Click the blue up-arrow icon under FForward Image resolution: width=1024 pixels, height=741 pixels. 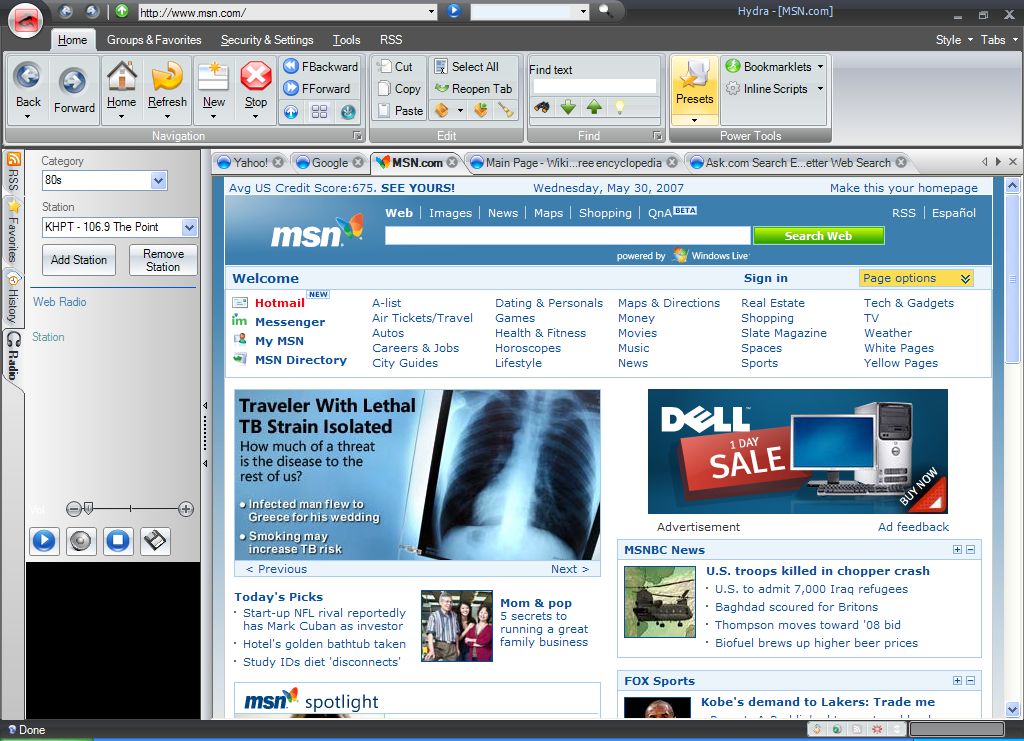tap(291, 112)
